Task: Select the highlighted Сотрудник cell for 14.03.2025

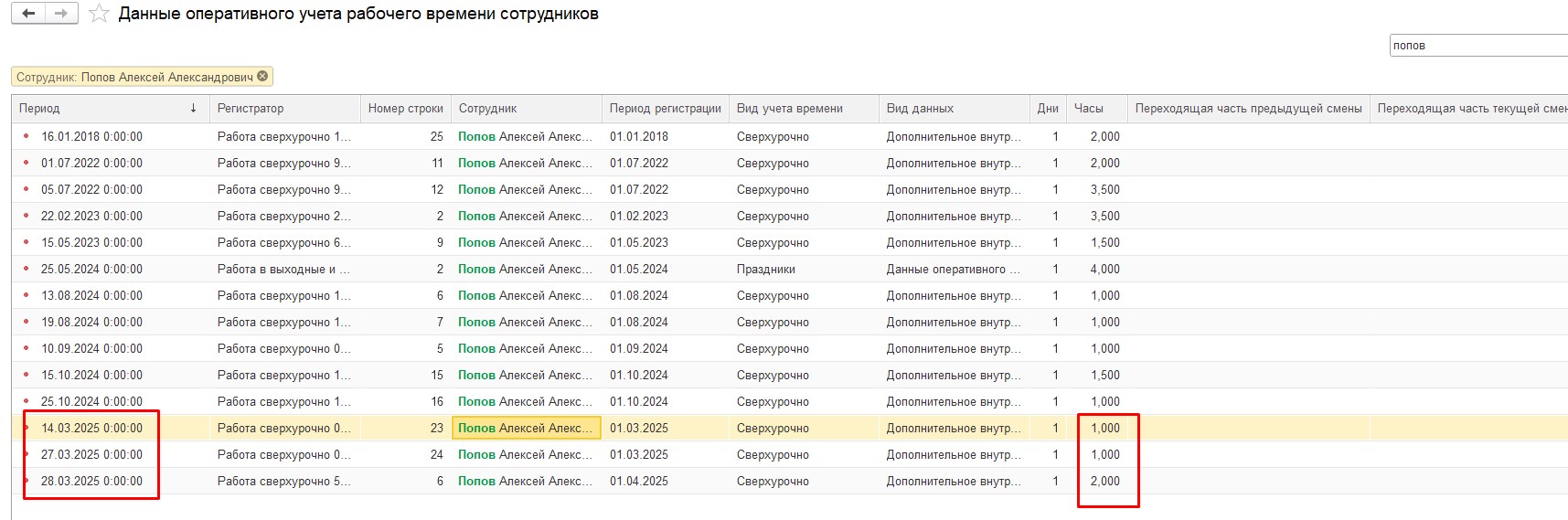Action: (526, 429)
